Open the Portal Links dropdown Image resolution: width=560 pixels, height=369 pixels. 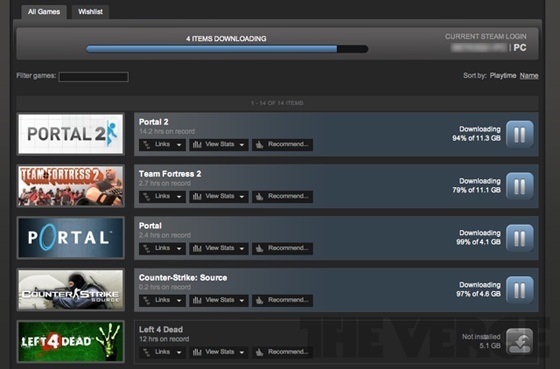pyautogui.click(x=162, y=248)
